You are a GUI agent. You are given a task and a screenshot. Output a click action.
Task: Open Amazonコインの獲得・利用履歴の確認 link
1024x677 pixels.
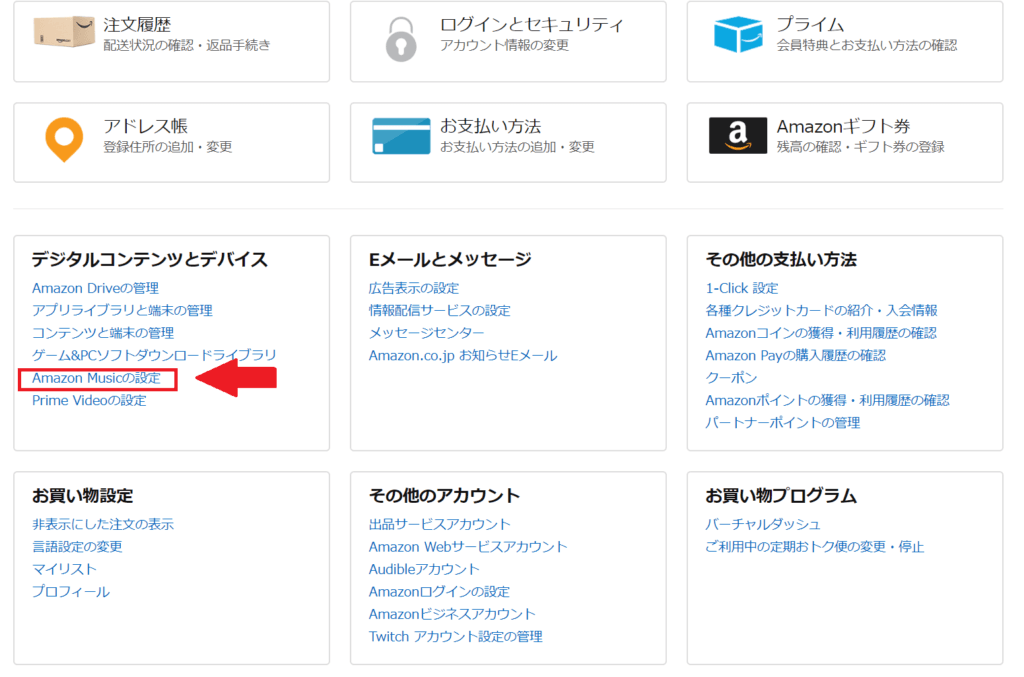[x=821, y=333]
